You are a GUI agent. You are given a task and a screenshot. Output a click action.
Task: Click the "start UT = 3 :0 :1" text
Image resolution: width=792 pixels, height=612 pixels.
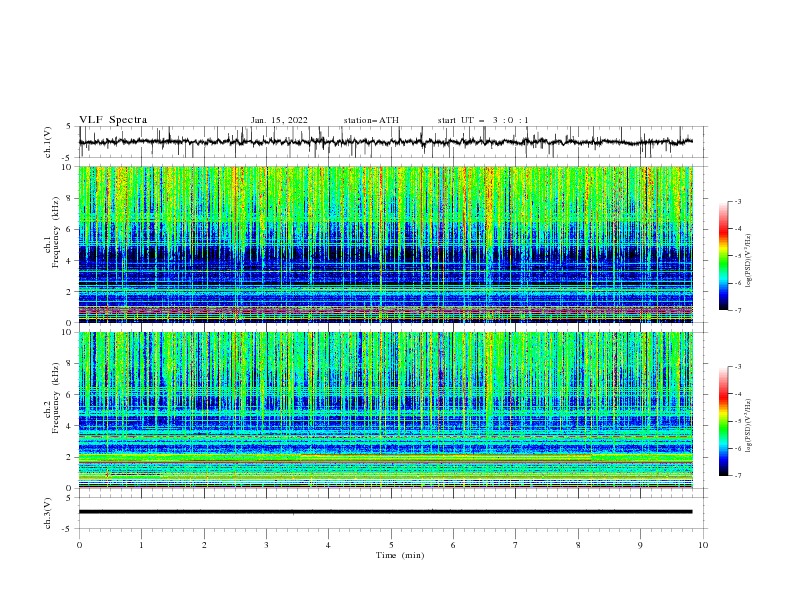pos(483,120)
